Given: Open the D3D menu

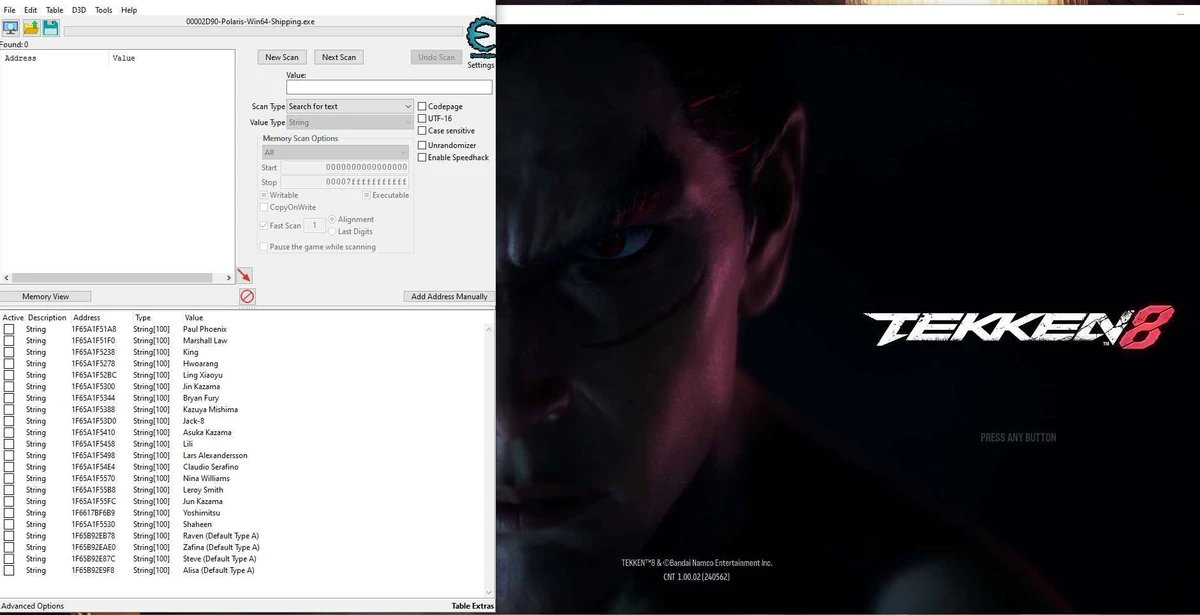Looking at the screenshot, I should pyautogui.click(x=78, y=10).
